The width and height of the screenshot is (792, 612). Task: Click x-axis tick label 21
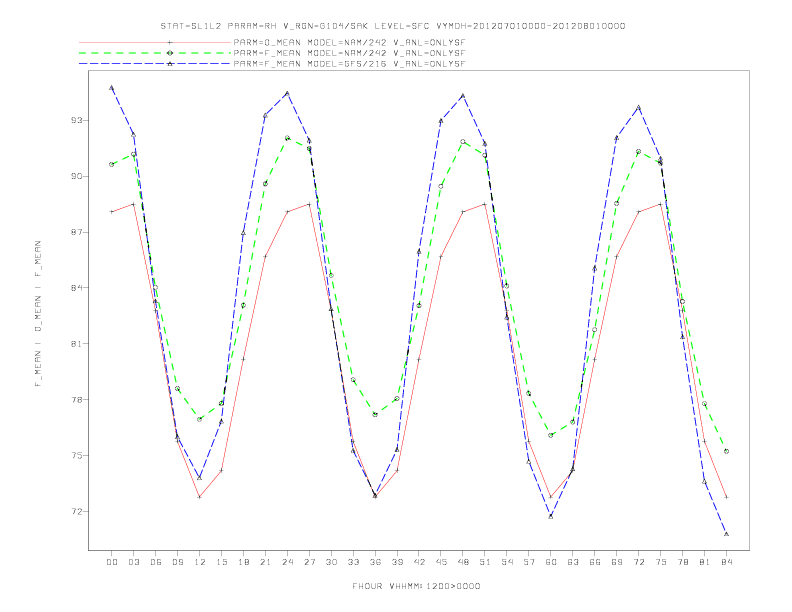(x=265, y=562)
